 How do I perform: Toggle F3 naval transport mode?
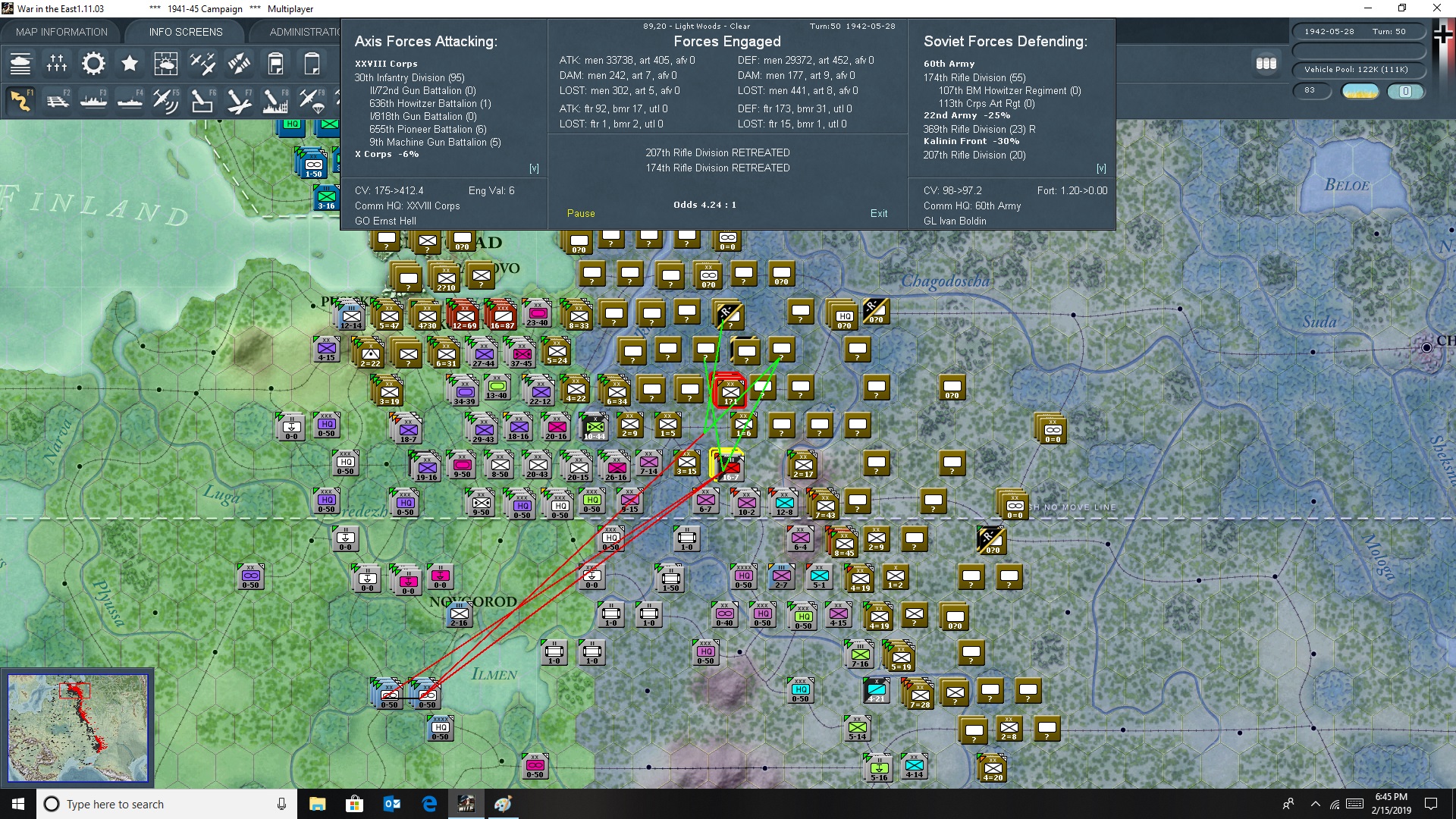(93, 101)
